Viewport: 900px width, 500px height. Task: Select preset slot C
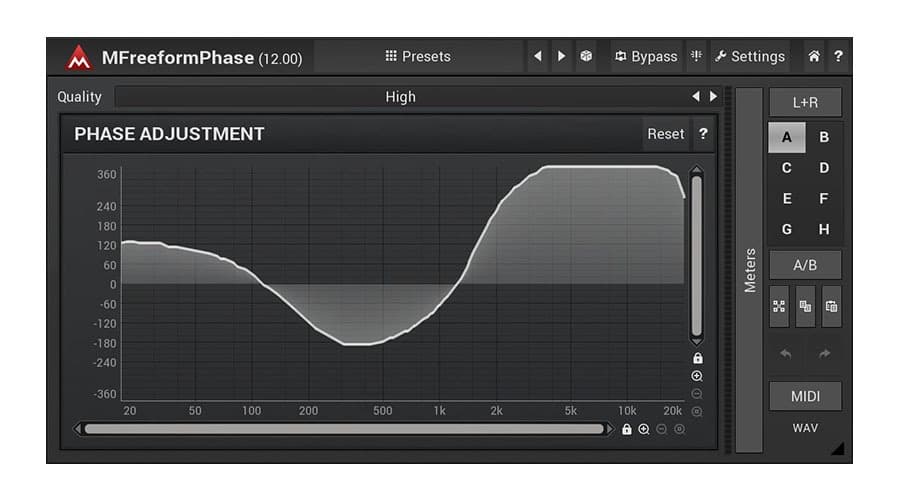click(787, 168)
